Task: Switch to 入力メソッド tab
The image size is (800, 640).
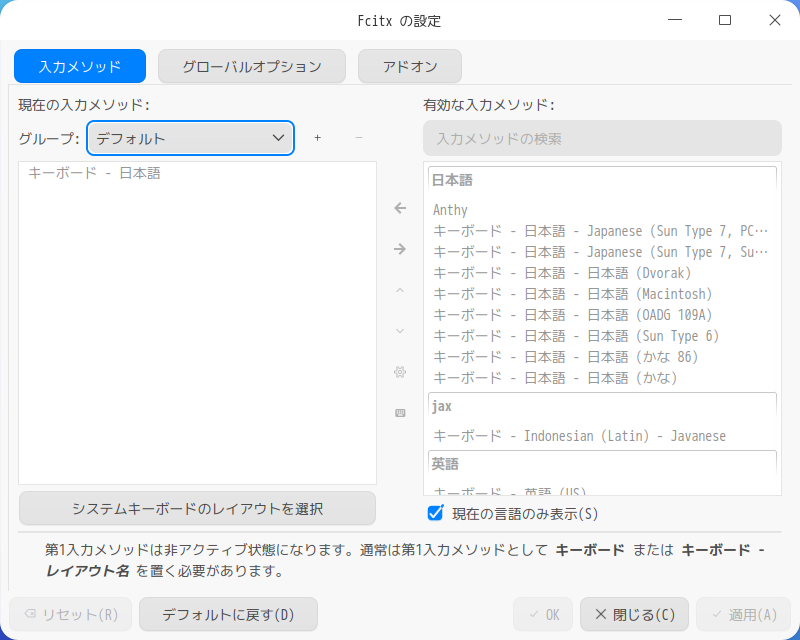Action: click(80, 66)
